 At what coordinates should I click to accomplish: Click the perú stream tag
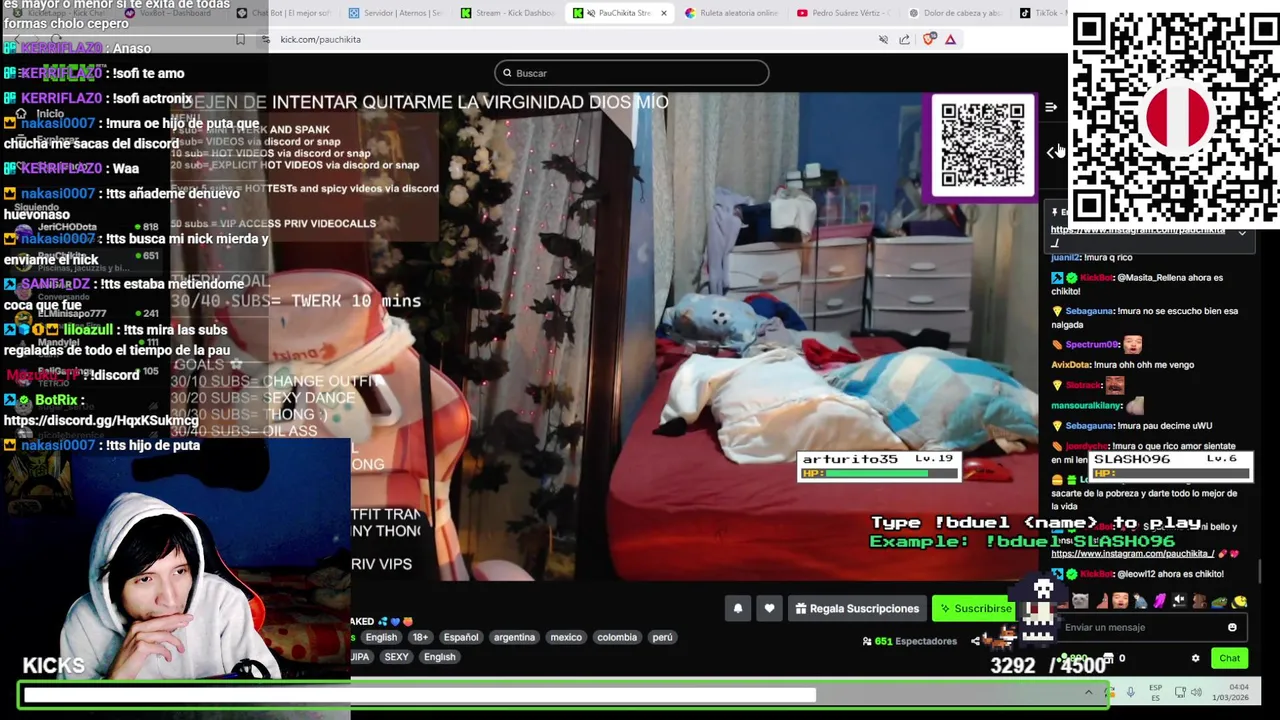[x=662, y=637]
